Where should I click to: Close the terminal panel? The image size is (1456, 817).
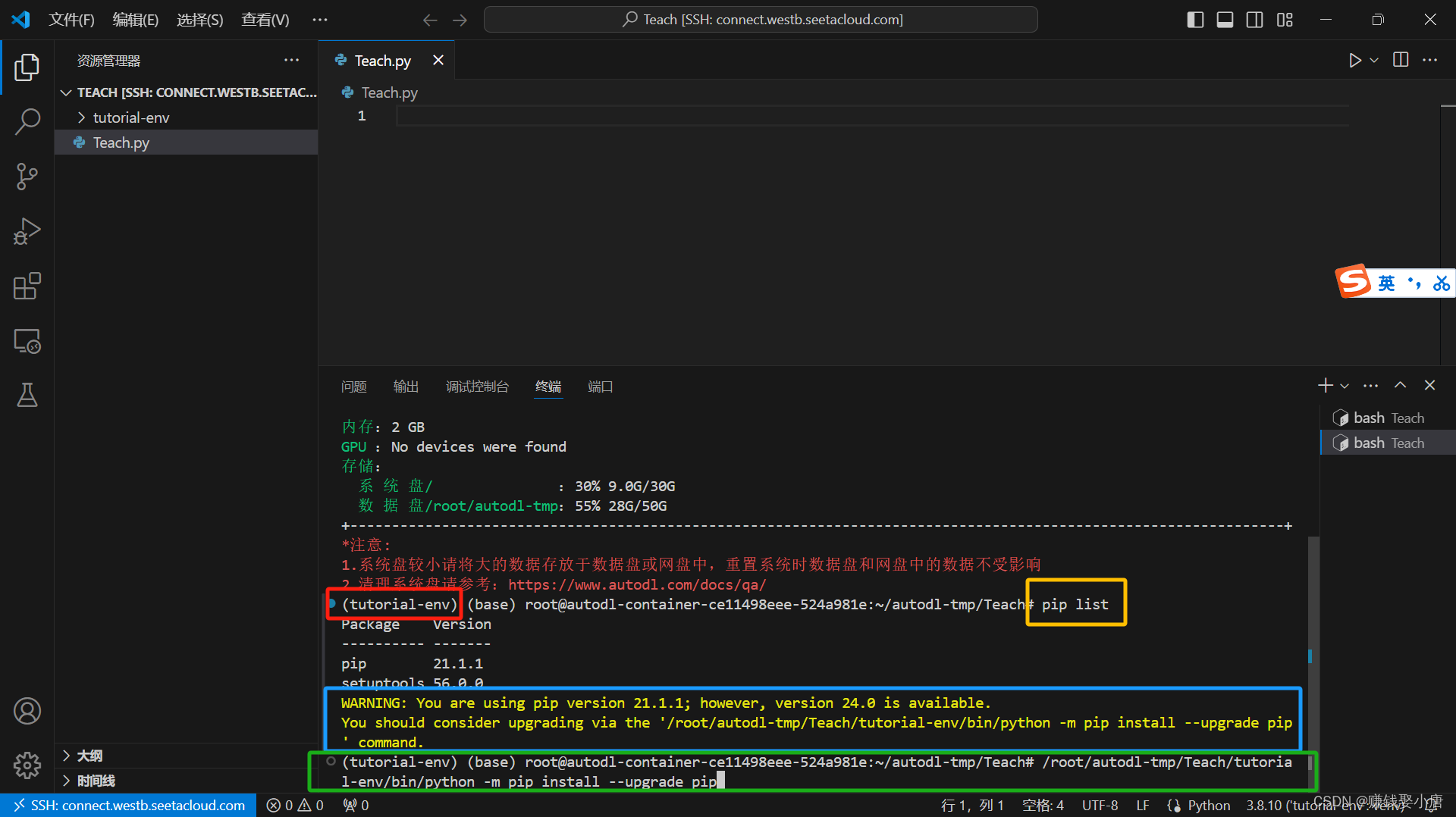click(x=1429, y=386)
